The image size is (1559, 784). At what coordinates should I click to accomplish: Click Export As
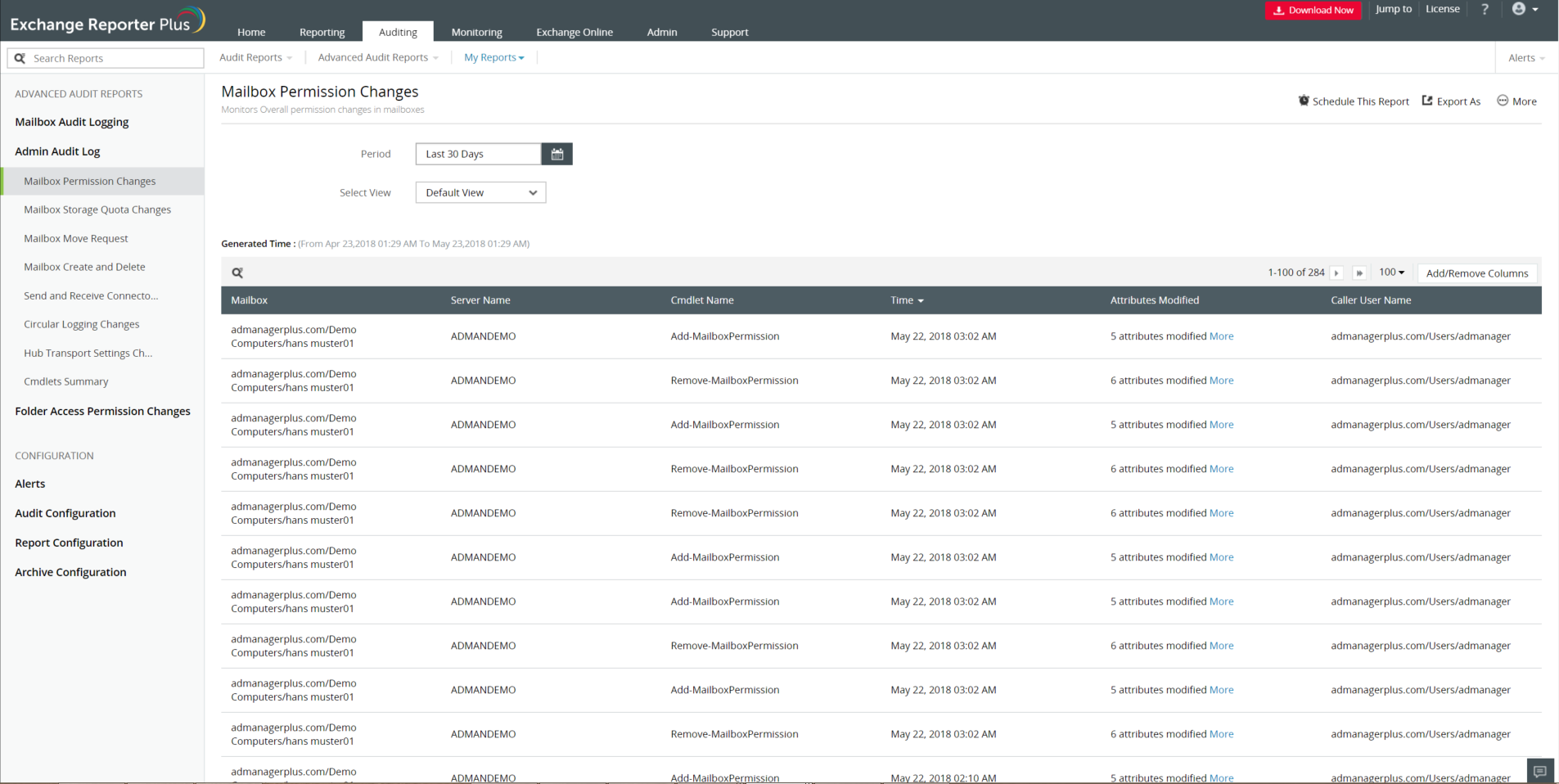(x=1451, y=101)
